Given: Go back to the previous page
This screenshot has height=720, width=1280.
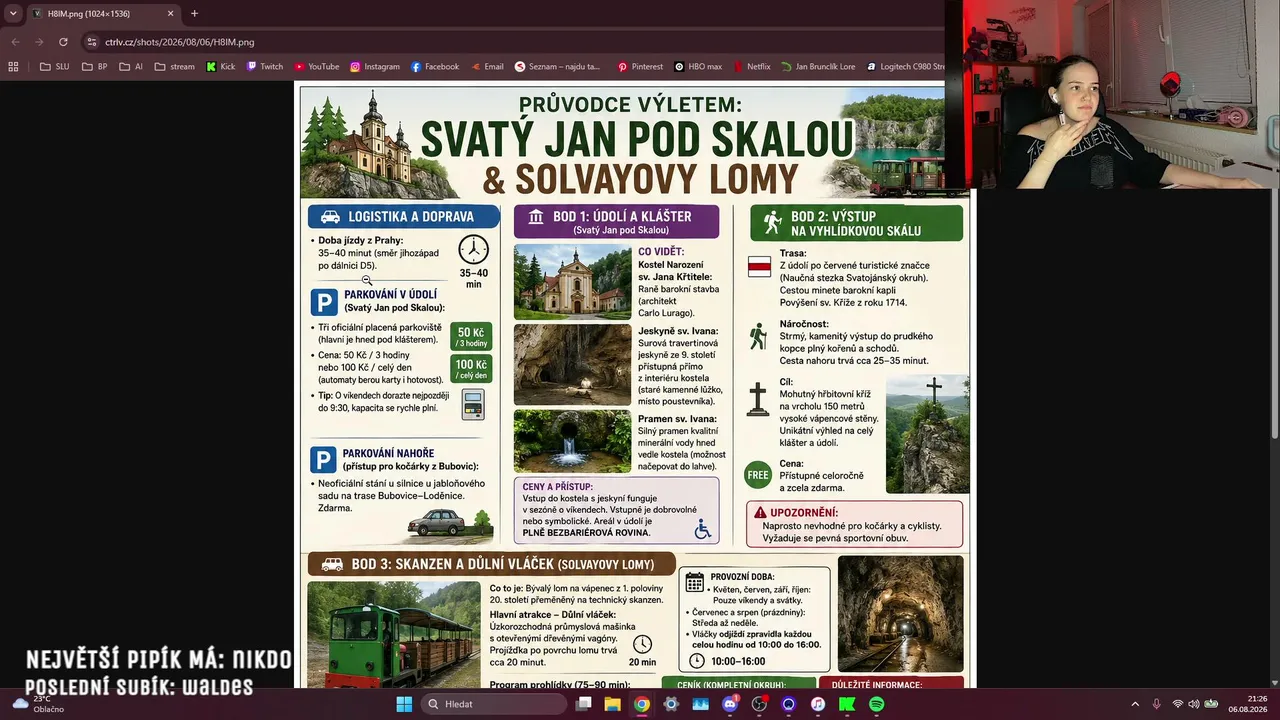Looking at the screenshot, I should coord(15,42).
